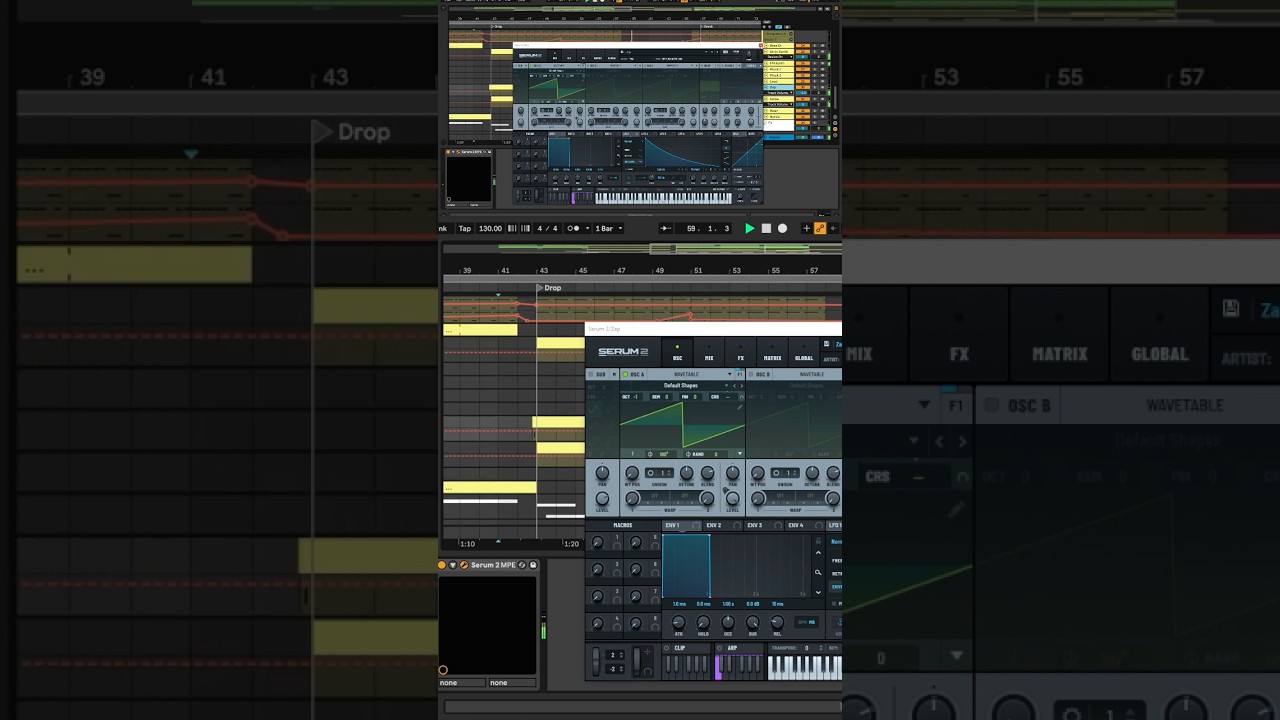The width and height of the screenshot is (1280, 720).
Task: Click the Serum pitch bend wheel
Action: (x=596, y=661)
